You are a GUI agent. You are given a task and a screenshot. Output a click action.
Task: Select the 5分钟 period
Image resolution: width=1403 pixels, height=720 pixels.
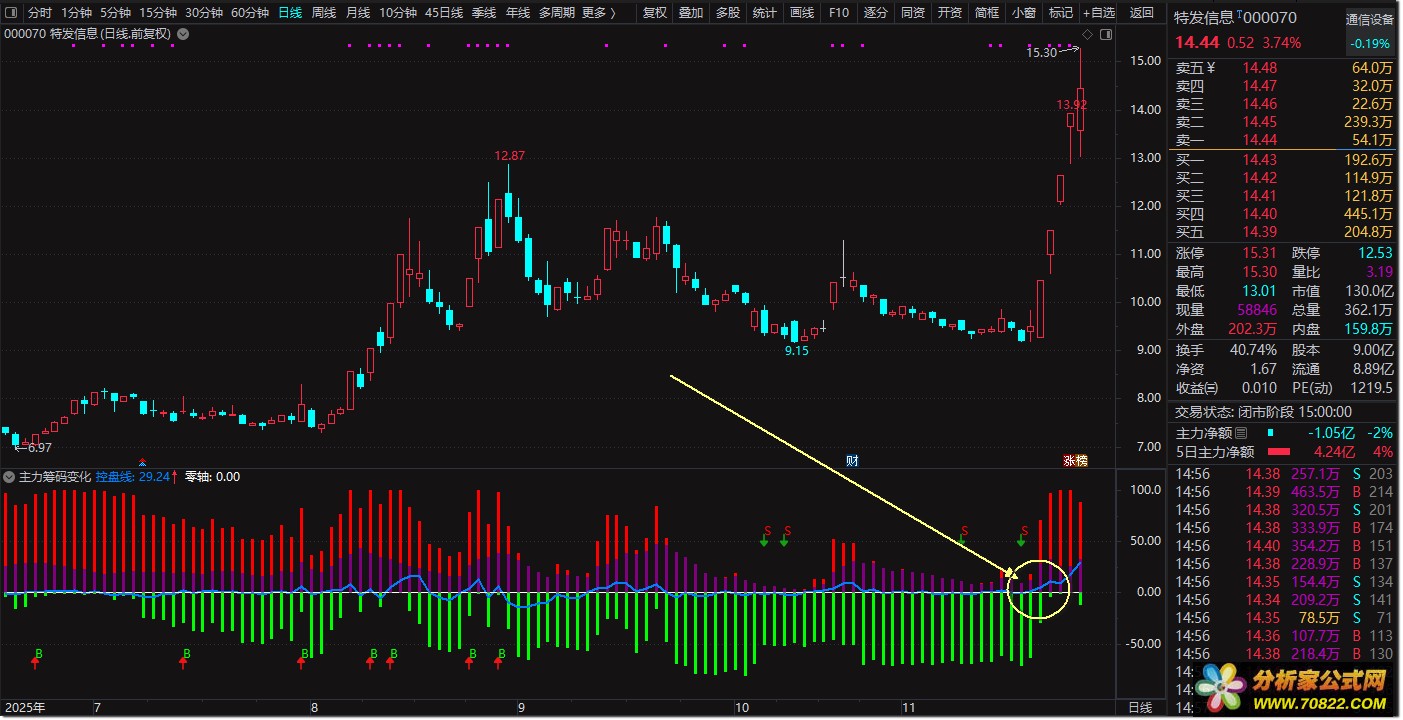[115, 13]
